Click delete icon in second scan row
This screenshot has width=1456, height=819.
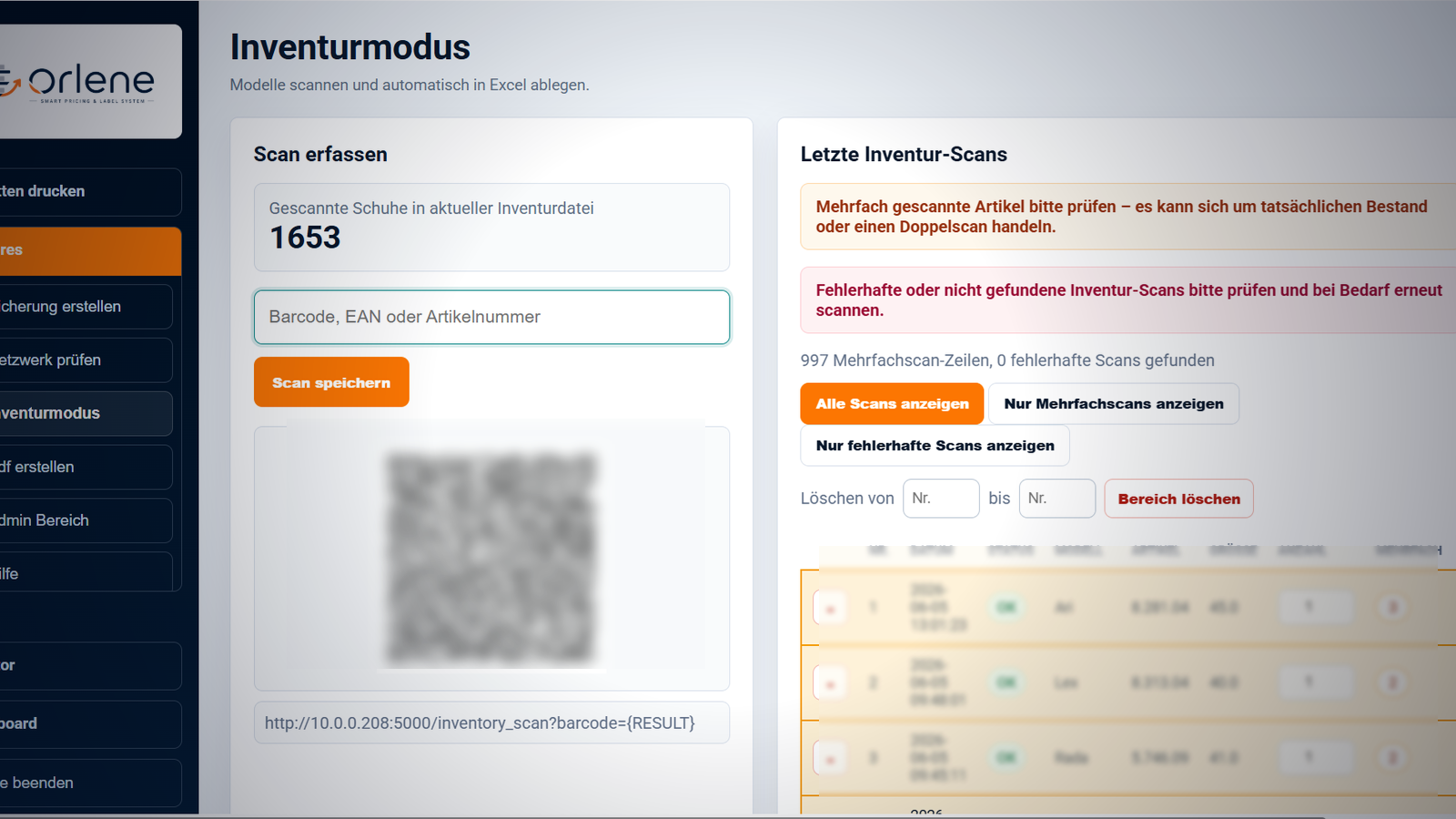click(x=830, y=682)
